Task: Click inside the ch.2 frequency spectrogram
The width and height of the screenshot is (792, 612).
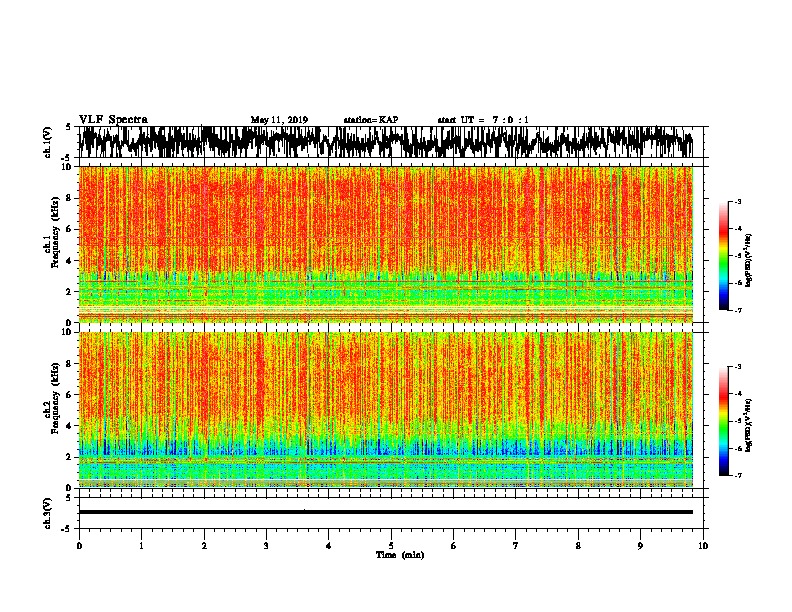Action: pos(386,410)
